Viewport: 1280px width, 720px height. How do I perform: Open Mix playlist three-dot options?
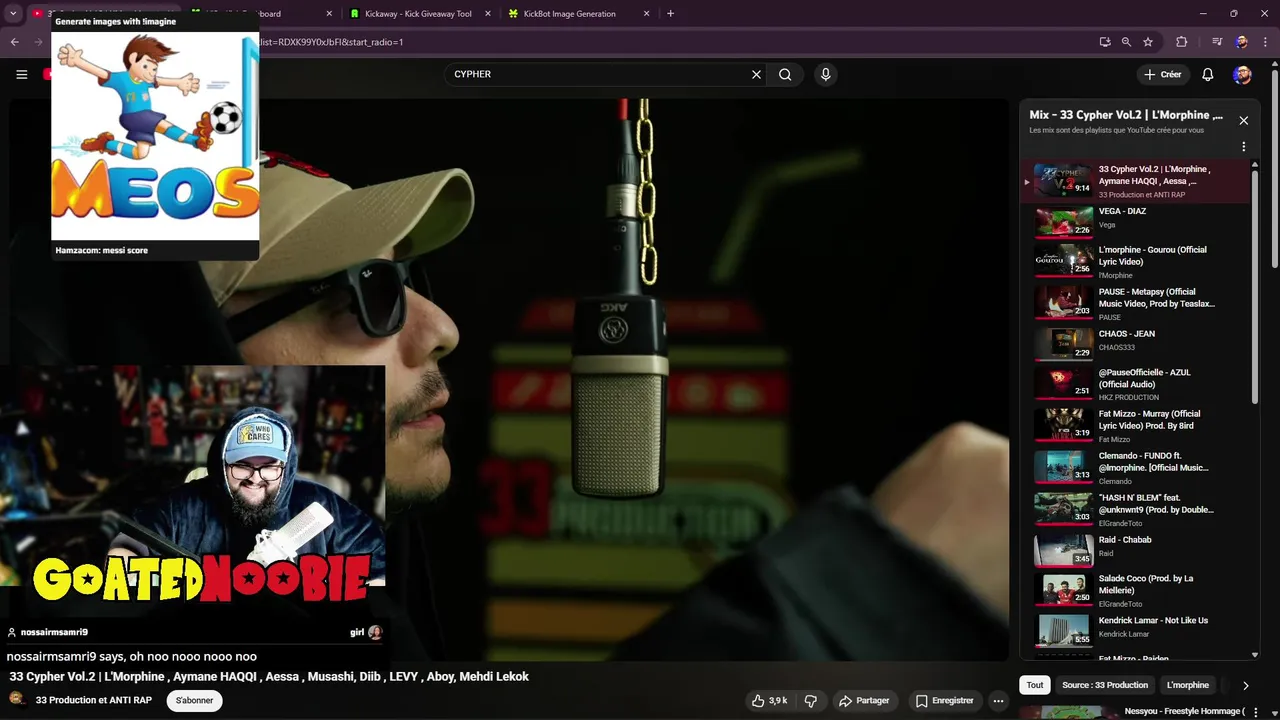[x=1243, y=146]
